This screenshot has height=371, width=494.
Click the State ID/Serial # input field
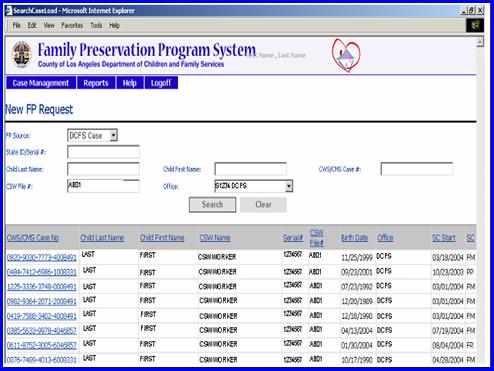pos(103,152)
